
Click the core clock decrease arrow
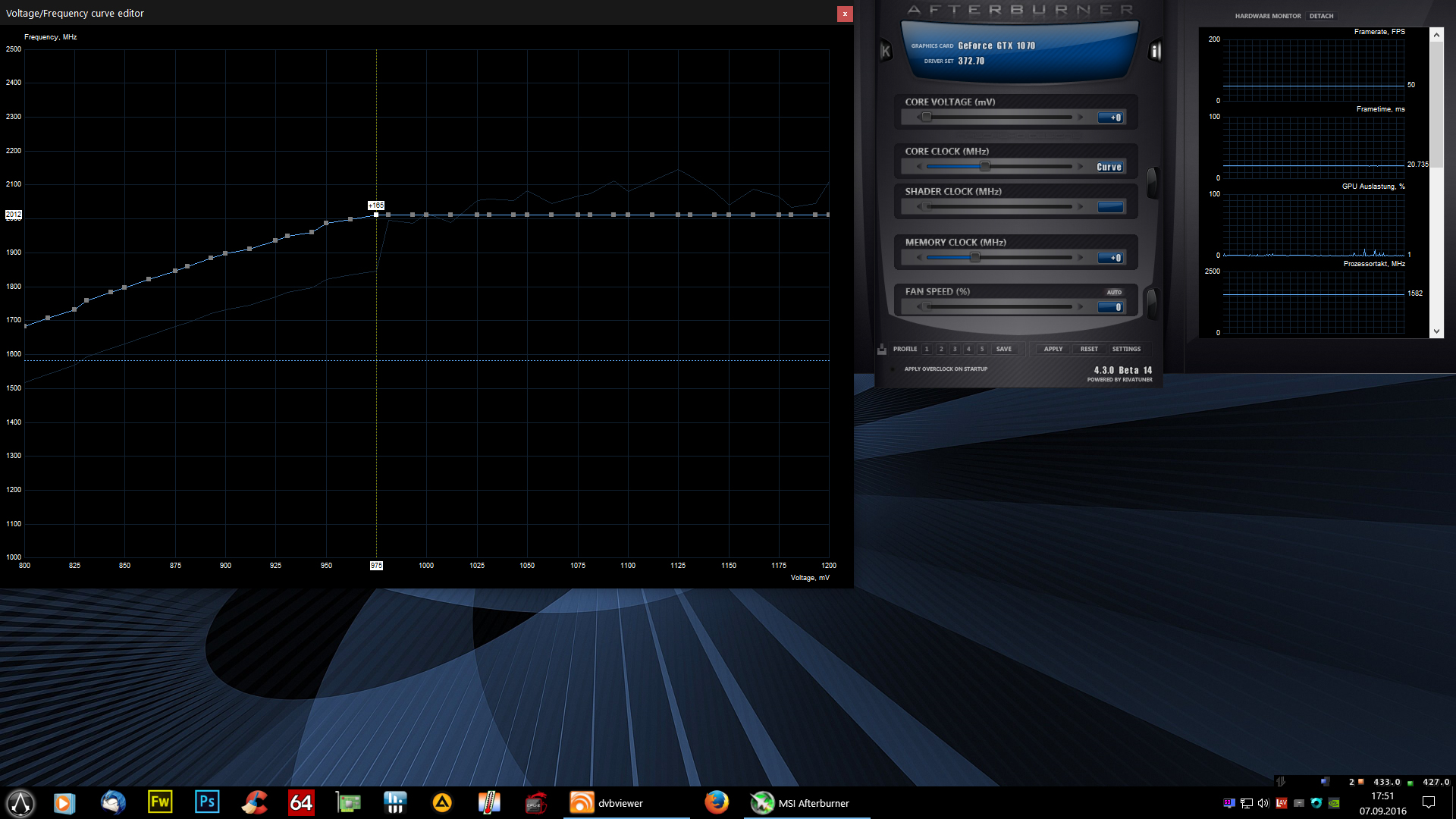pyautogui.click(x=919, y=167)
